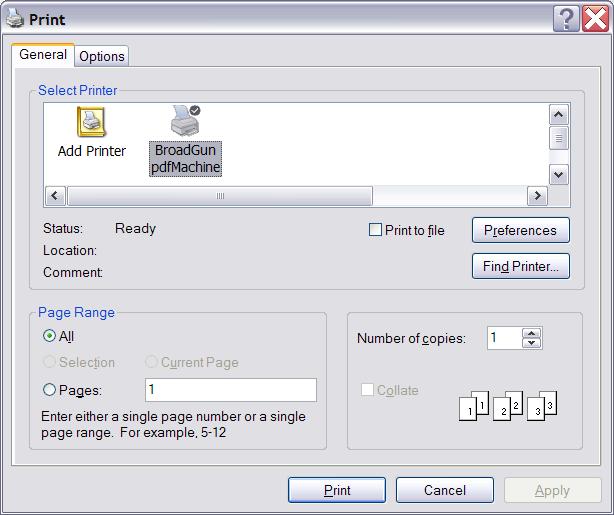Screen dimensions: 614x515
Task: Click the horizontal scrollbar thumb in printer list
Action: pyautogui.click(x=220, y=196)
